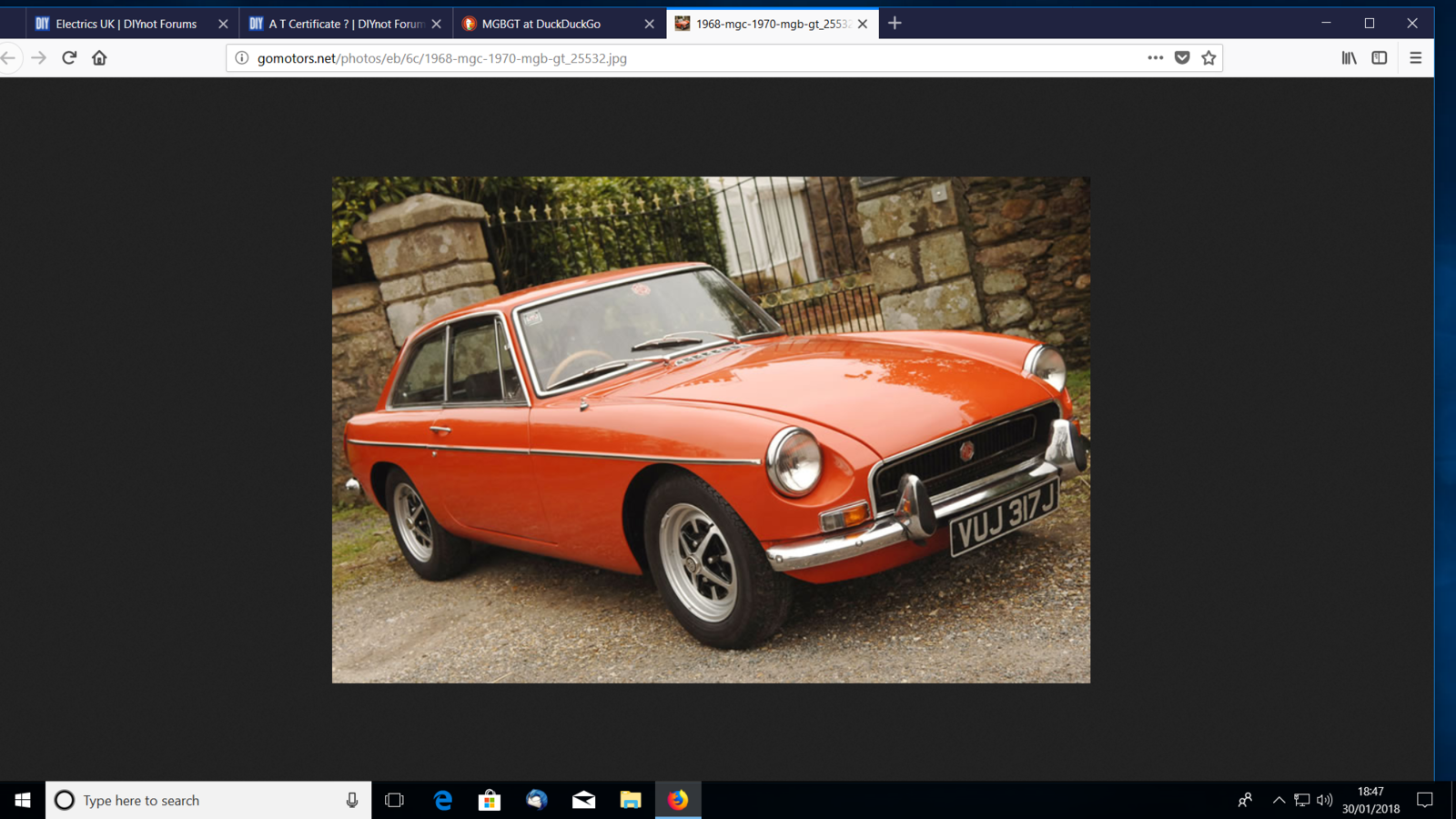Image resolution: width=1456 pixels, height=819 pixels.
Task: Launch File Explorer from the taskbar
Action: 631,800
